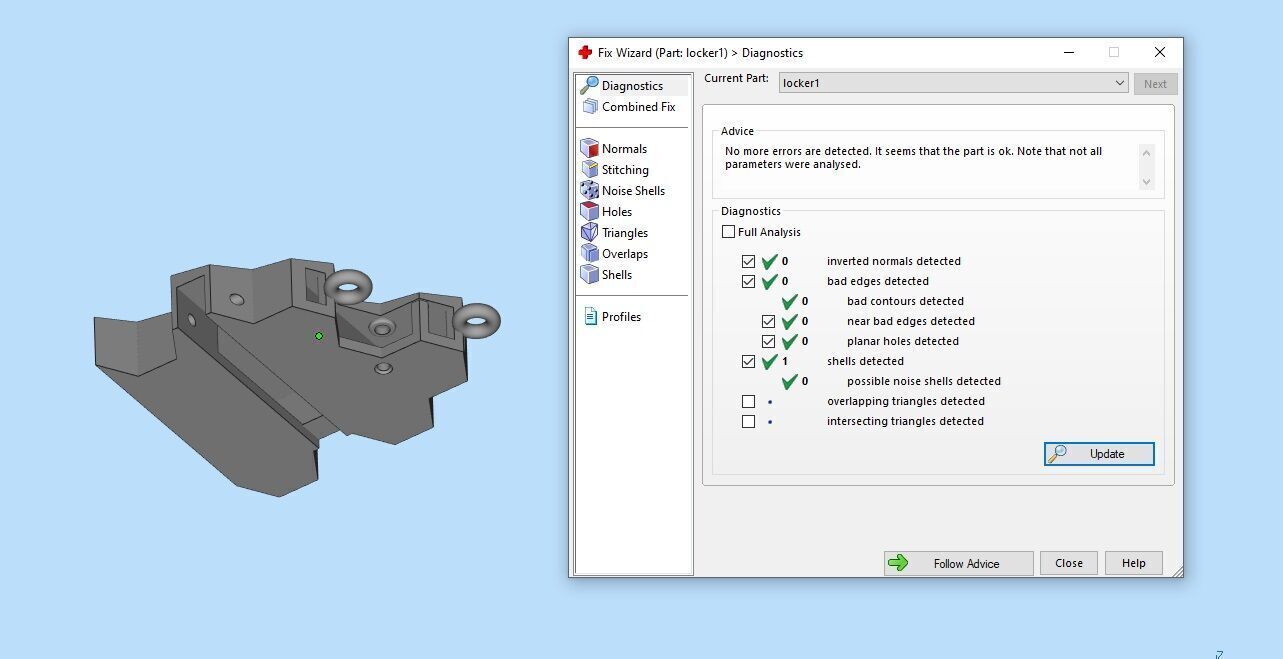Click the Triangles cube icon
1283x659 pixels.
point(589,232)
